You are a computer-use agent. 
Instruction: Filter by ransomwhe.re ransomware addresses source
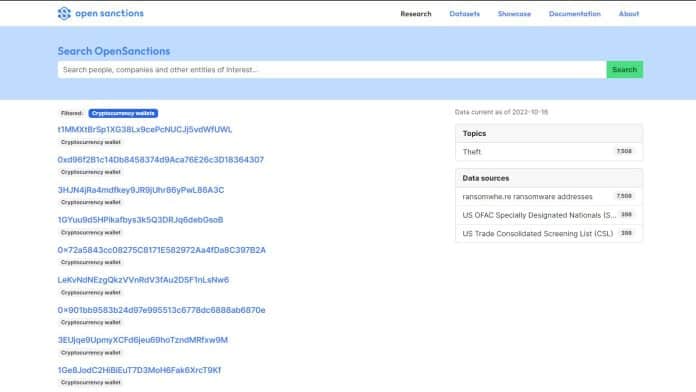point(549,196)
